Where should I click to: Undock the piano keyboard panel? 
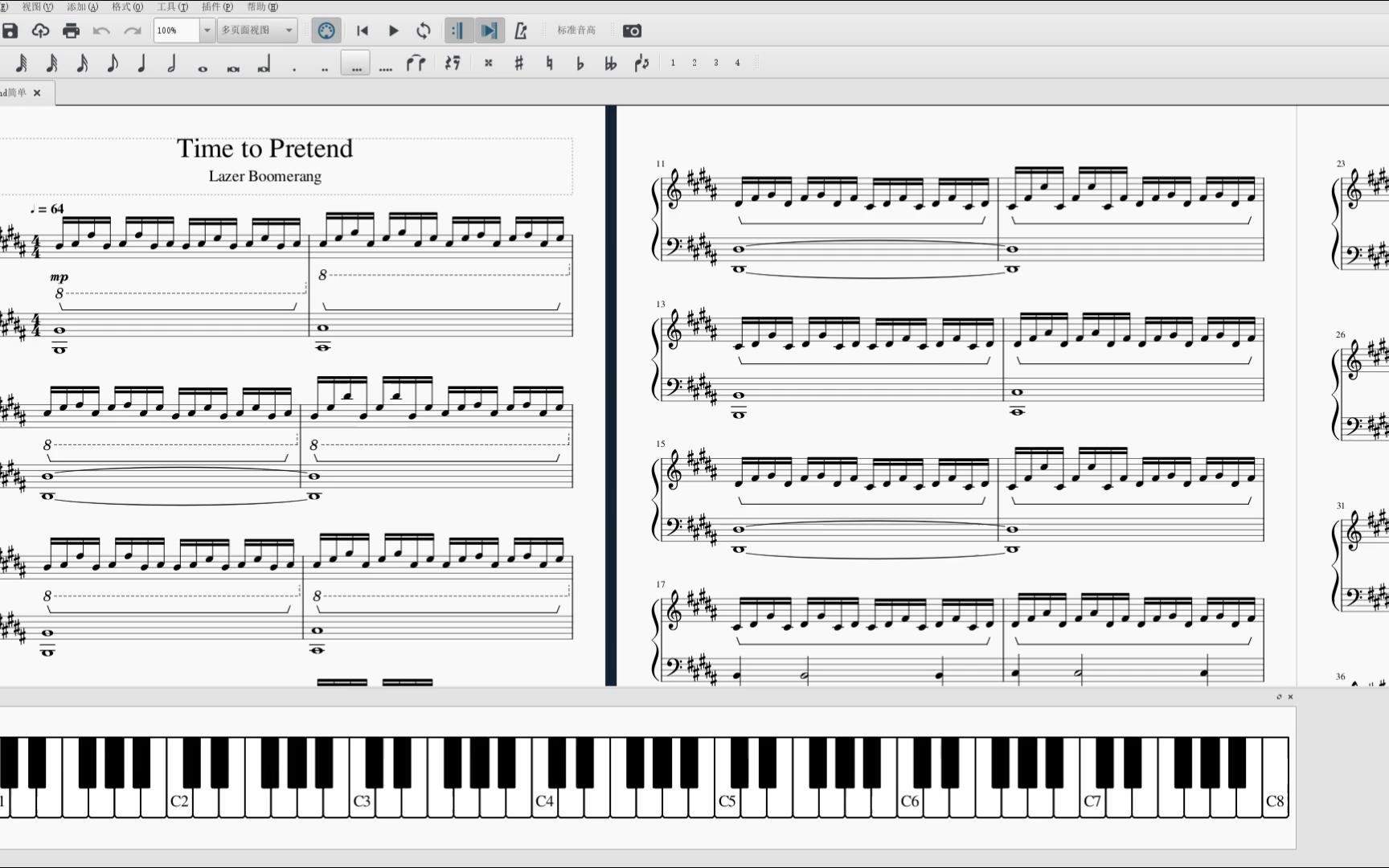tap(1279, 697)
